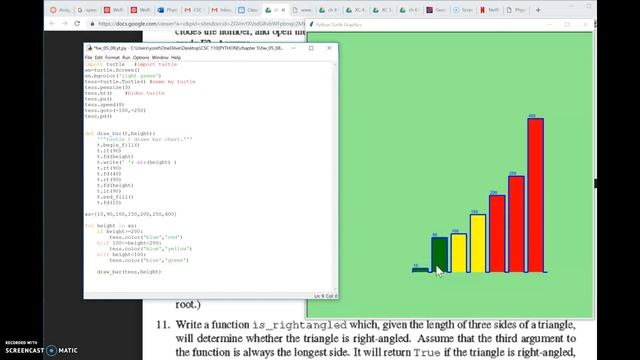Click the 'tess.goto(-100,-250)' code line
This screenshot has height=360, width=640.
pyautogui.click(x=115, y=111)
